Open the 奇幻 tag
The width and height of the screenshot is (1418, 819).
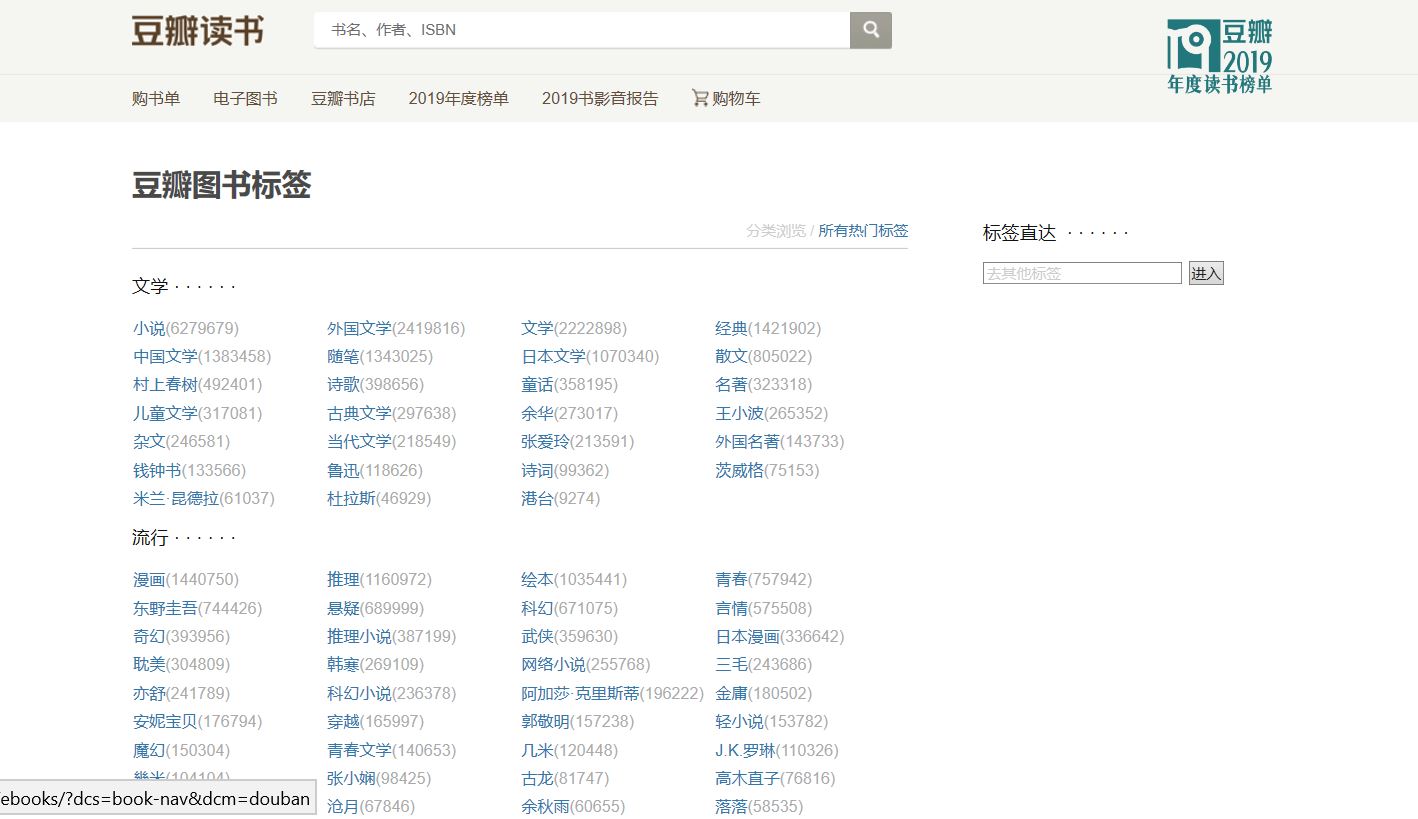coord(149,636)
